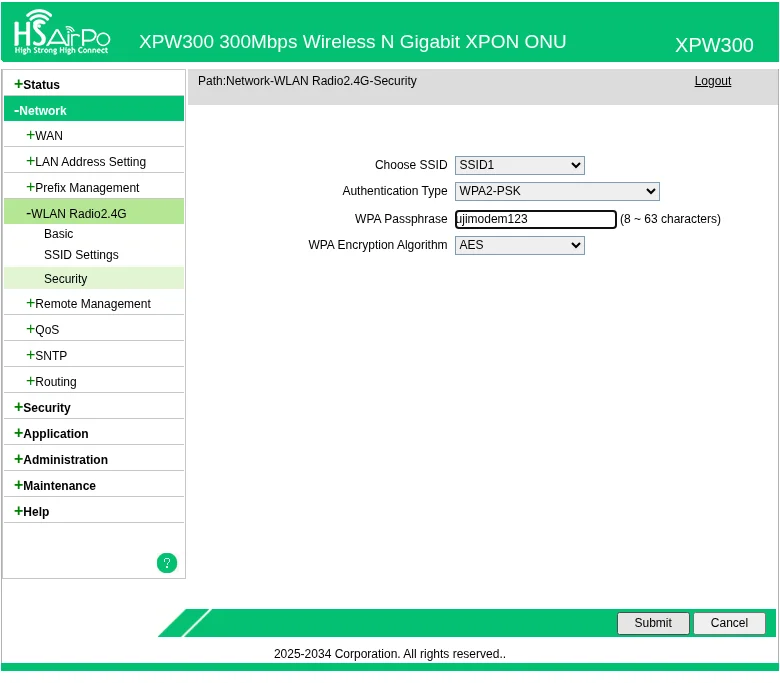Expand the Application menu
780x683 pixels.
pyautogui.click(x=51, y=433)
